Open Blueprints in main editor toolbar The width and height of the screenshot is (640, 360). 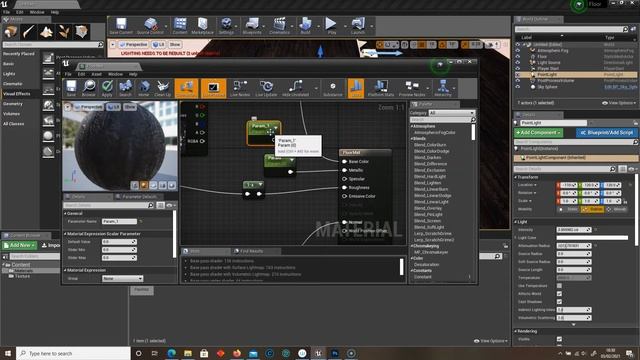click(252, 26)
